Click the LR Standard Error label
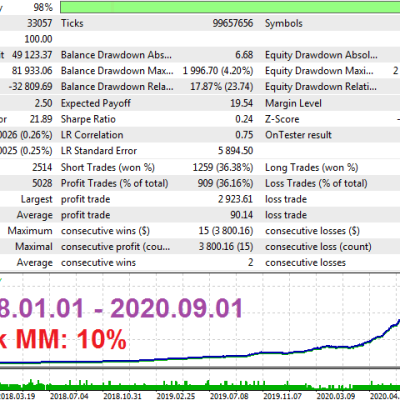Screen dimensions: 400x400 [99, 151]
